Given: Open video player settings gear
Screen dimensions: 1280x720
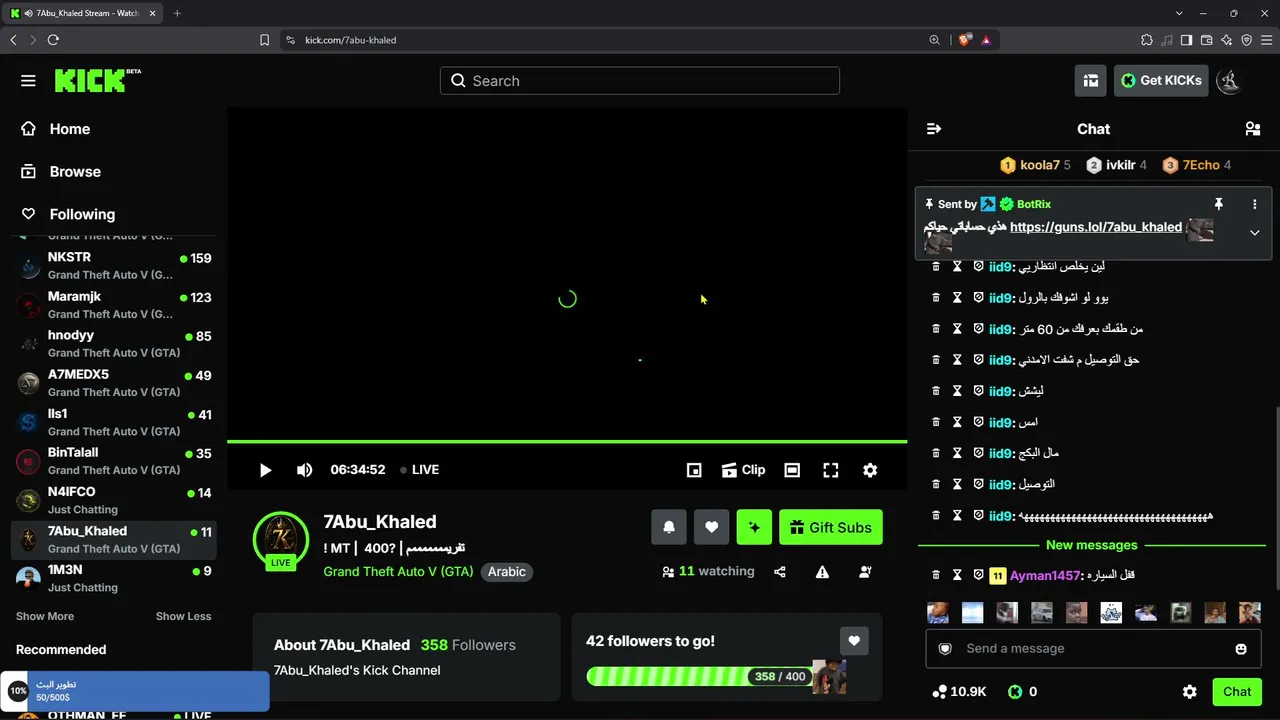Looking at the screenshot, I should [x=870, y=470].
